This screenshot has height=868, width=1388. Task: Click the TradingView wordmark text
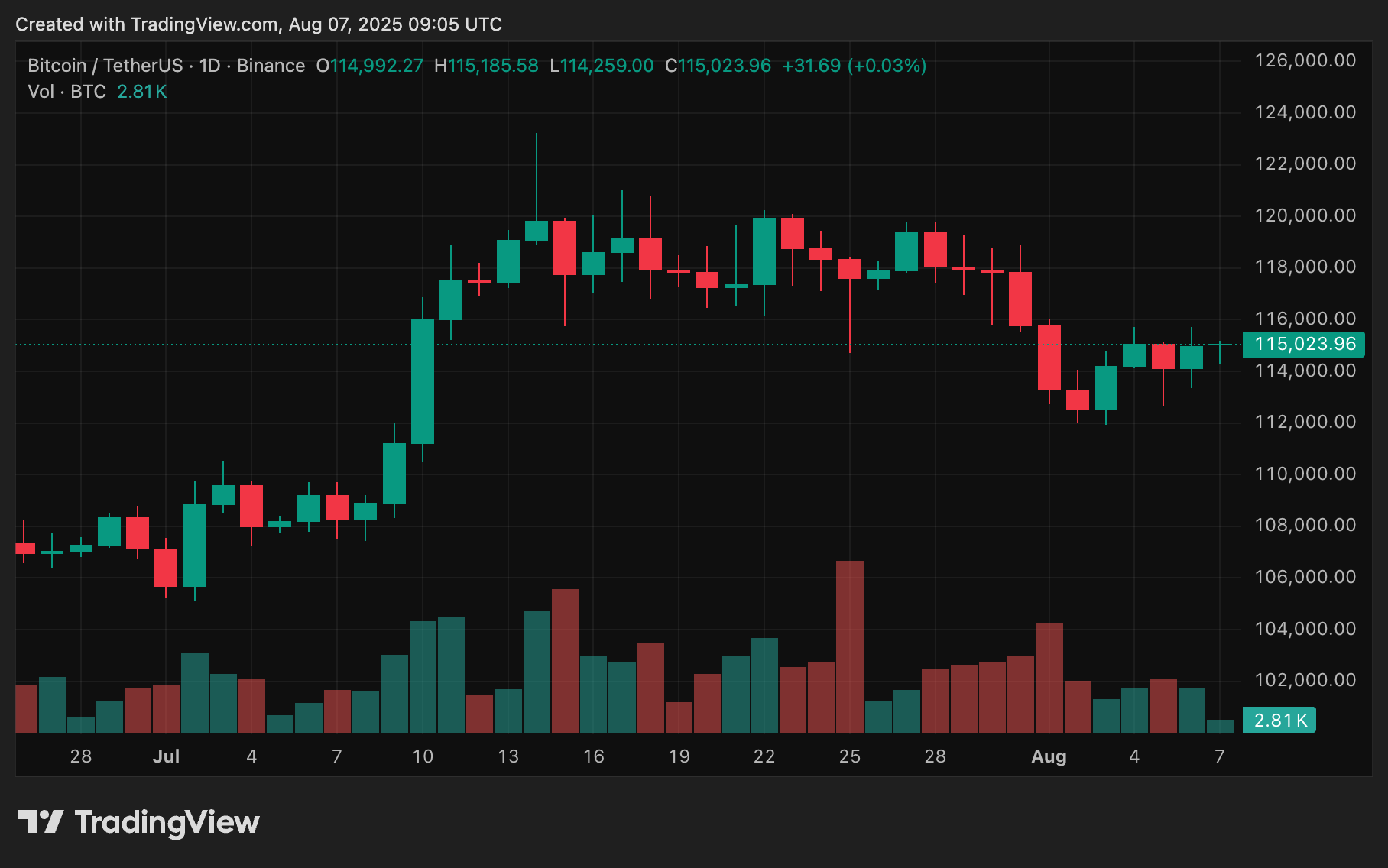point(167,822)
